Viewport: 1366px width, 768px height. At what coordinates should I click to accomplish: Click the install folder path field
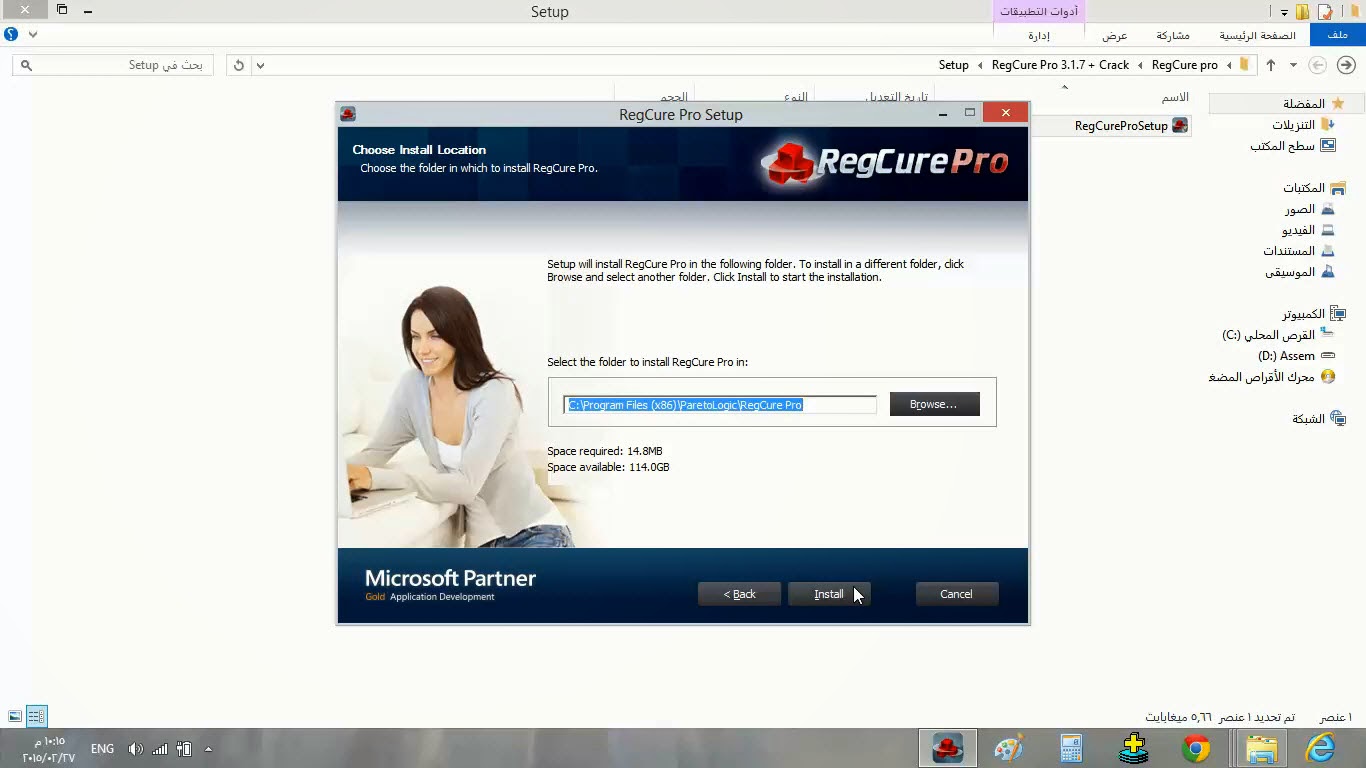coord(719,405)
